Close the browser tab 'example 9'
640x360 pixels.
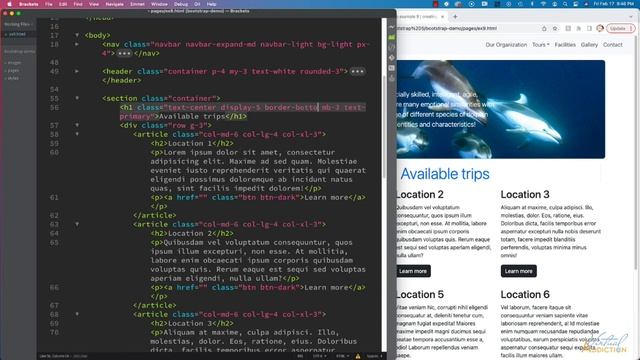[442, 17]
